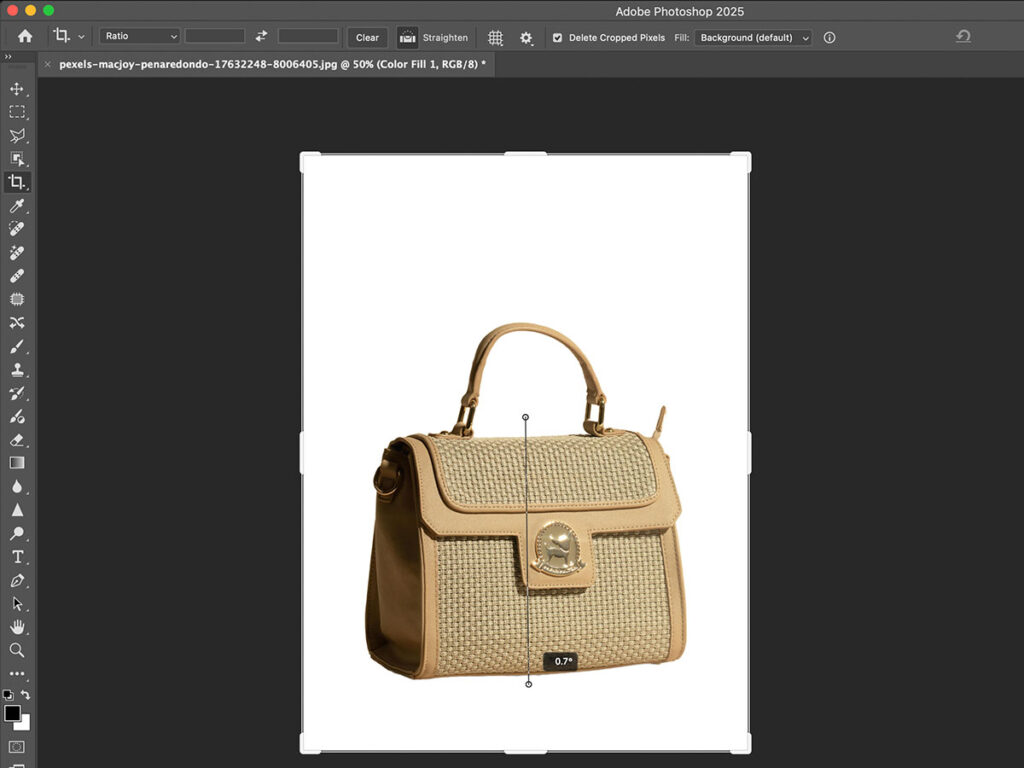
Task: Select the Mixer Brush tool
Action: coord(17,417)
